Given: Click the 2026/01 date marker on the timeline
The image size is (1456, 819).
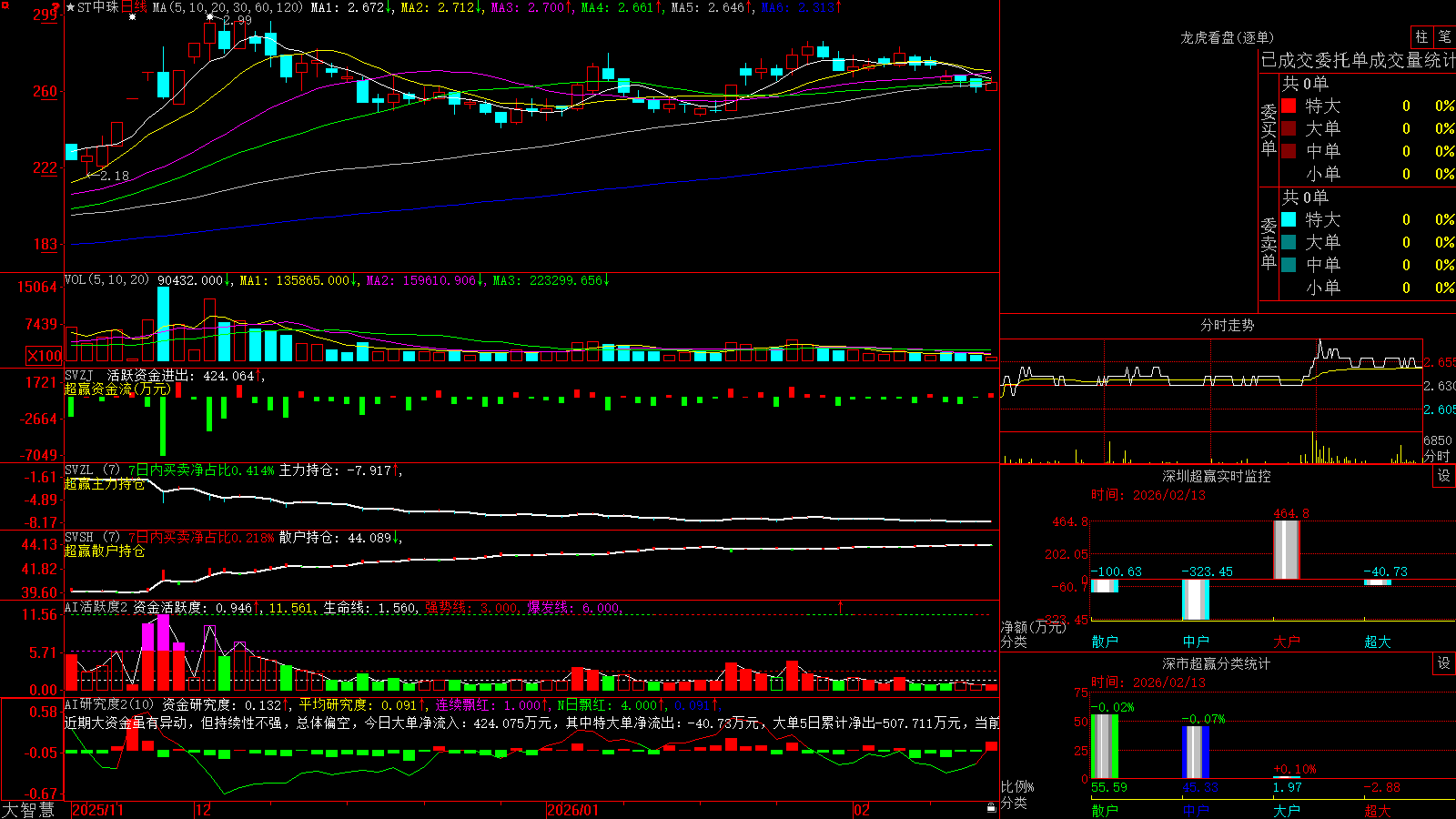Looking at the screenshot, I should 573,810.
